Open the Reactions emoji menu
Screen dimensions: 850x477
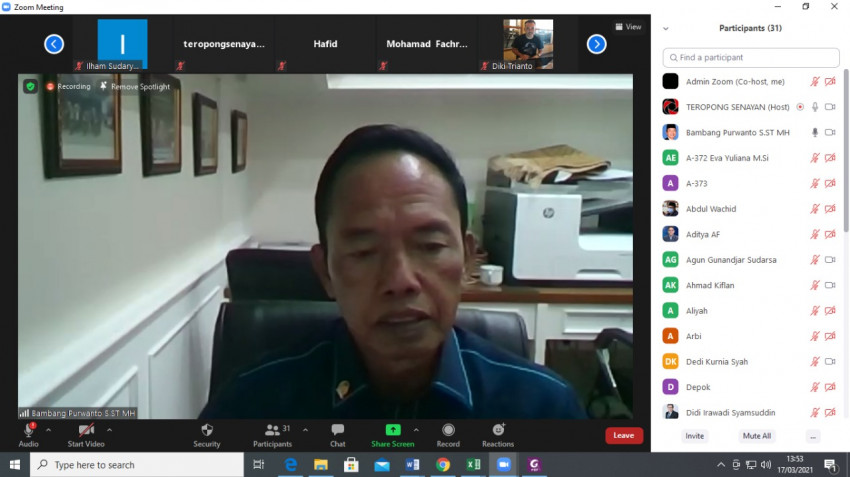point(498,435)
